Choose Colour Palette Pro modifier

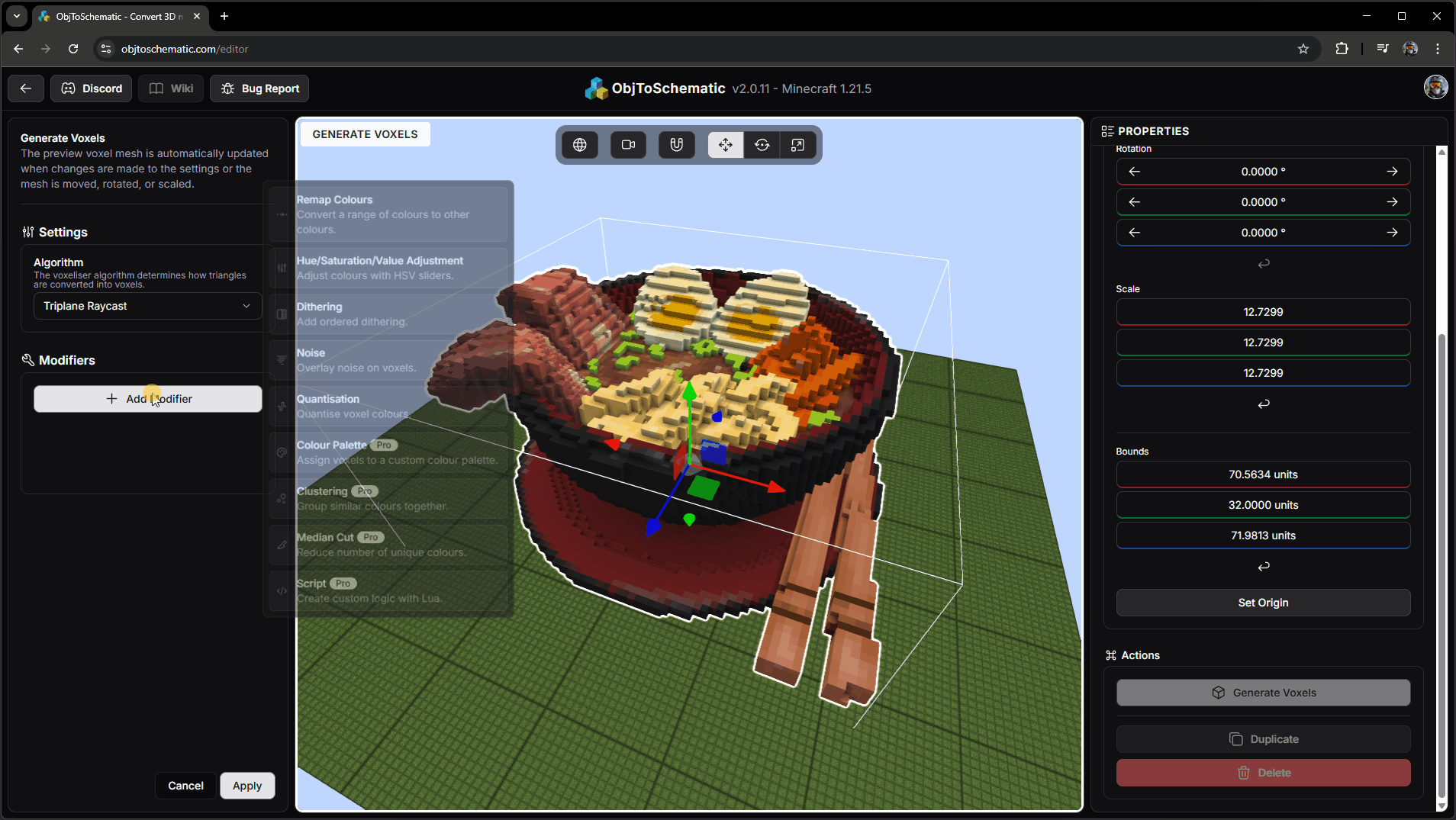pyautogui.click(x=389, y=452)
